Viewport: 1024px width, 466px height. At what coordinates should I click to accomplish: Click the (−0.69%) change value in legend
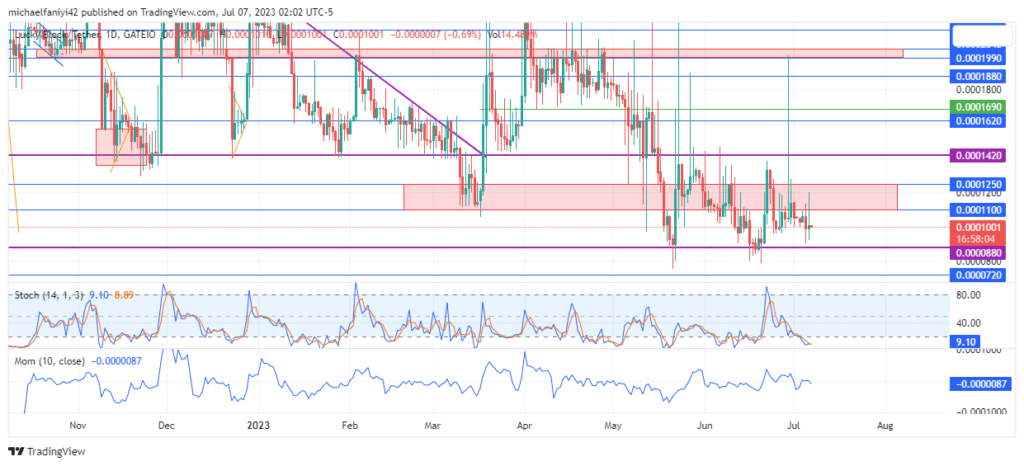(464, 35)
